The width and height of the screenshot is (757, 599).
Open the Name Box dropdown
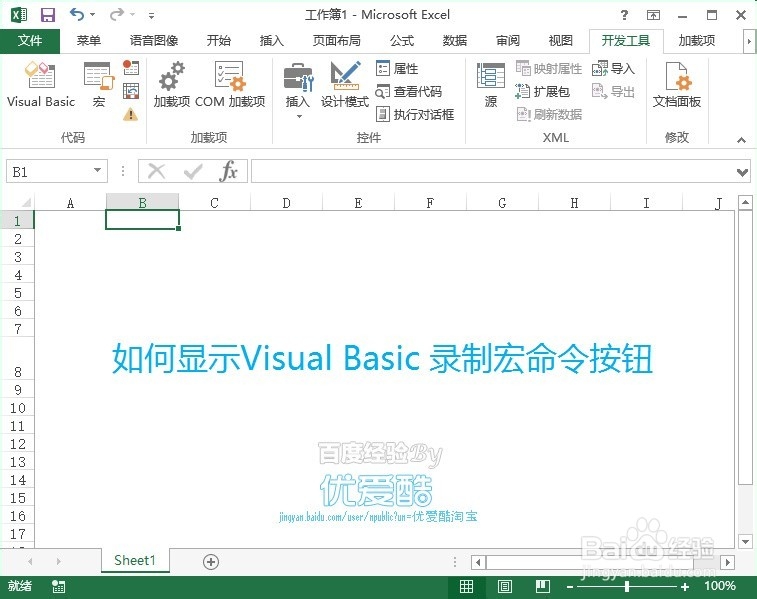click(98, 170)
